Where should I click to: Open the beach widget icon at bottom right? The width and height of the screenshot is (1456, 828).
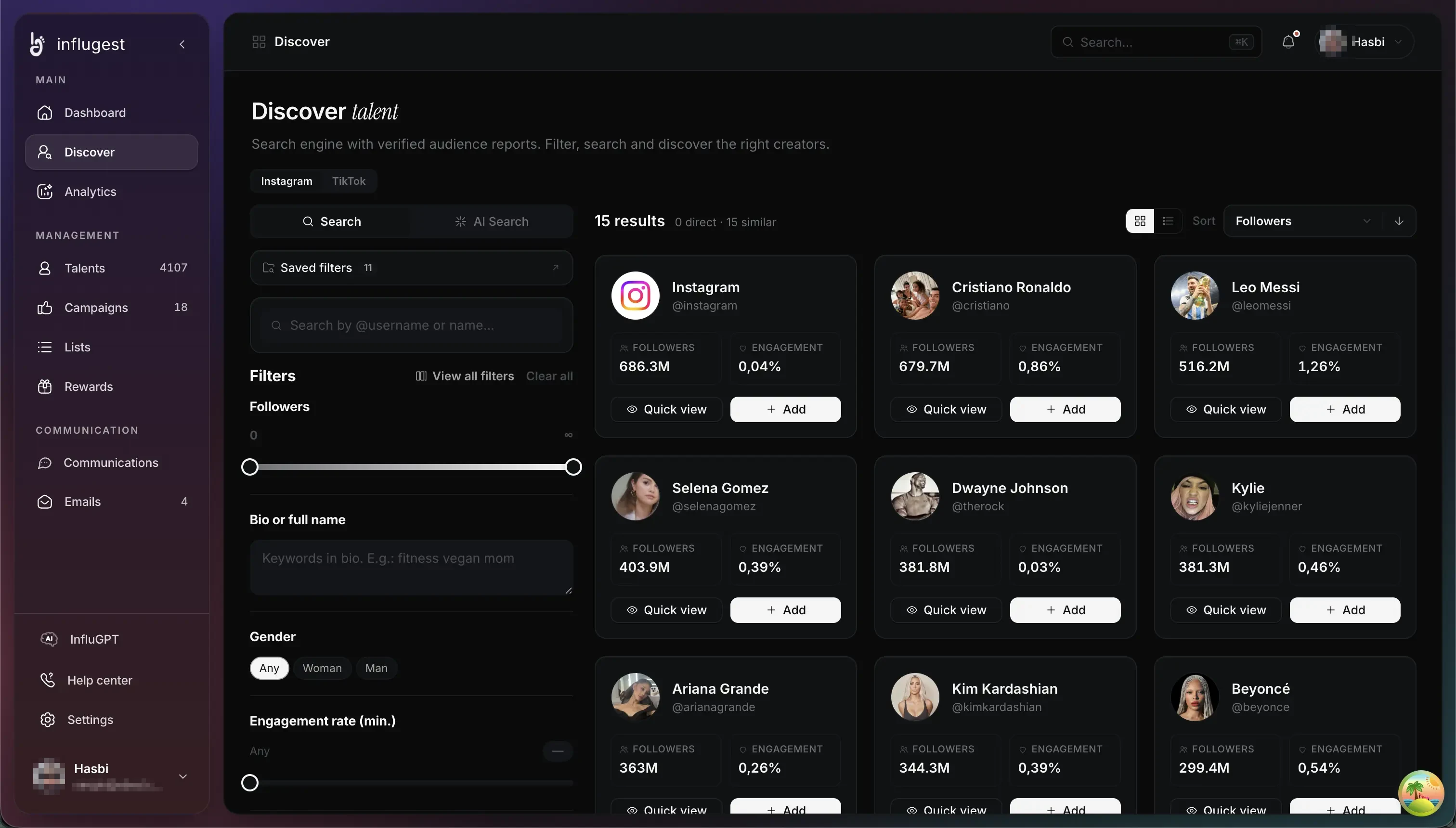pos(1421,793)
